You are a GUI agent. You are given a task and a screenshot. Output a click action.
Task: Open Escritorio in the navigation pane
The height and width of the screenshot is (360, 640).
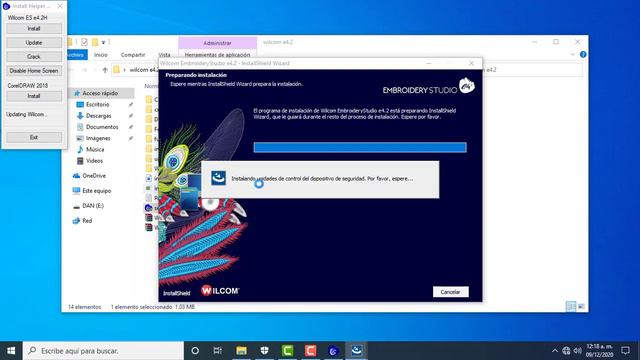(98, 104)
